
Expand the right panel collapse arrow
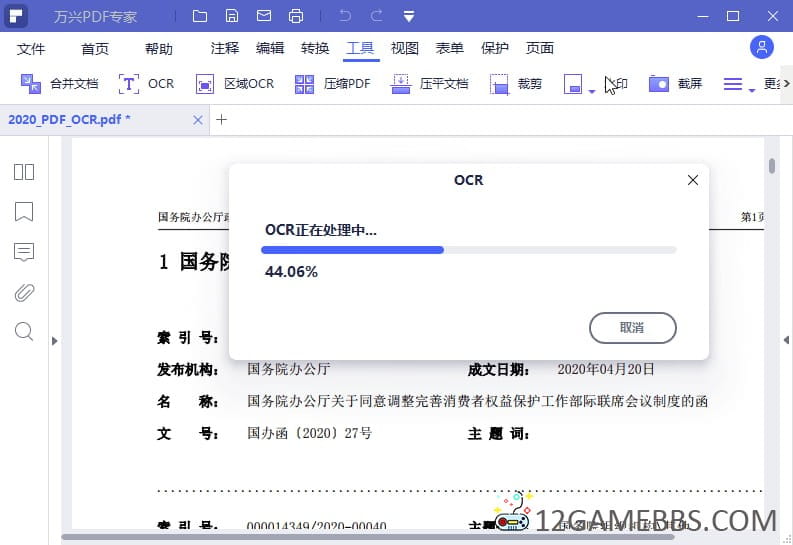pyautogui.click(x=786, y=341)
